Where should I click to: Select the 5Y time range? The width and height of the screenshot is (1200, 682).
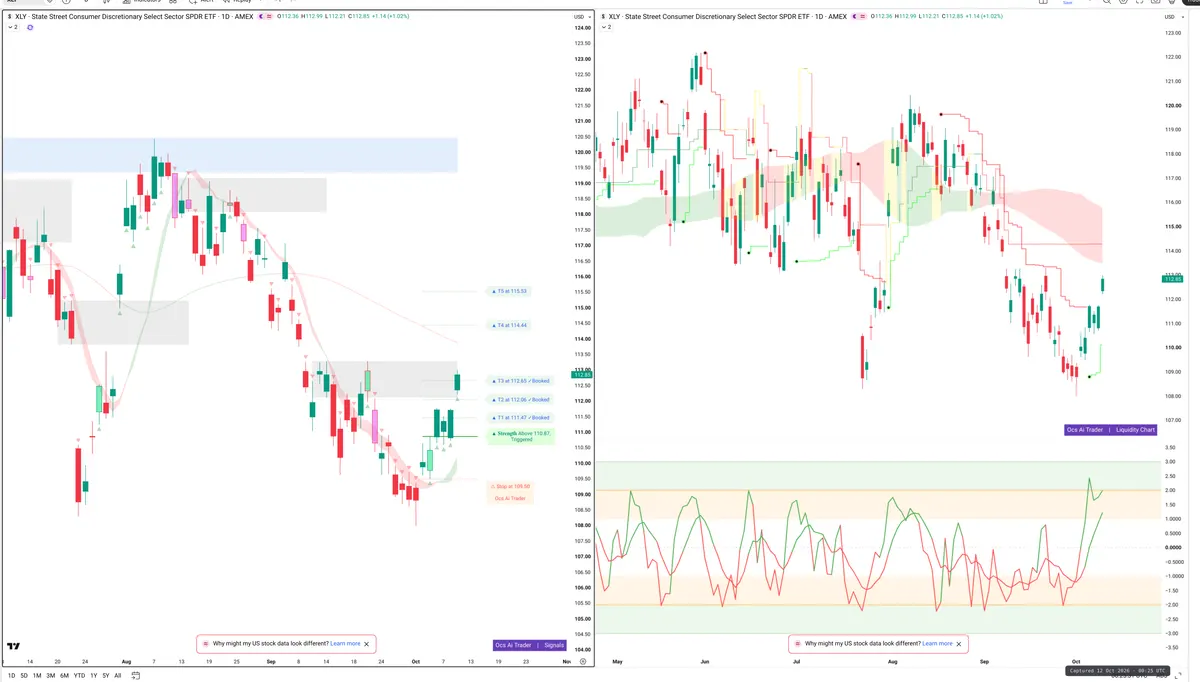pos(106,676)
